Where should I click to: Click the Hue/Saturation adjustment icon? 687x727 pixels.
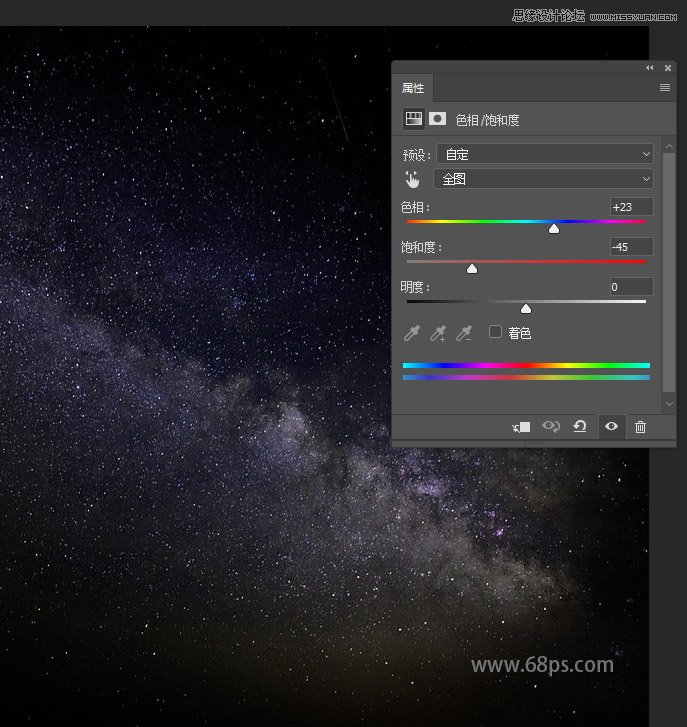tap(413, 120)
